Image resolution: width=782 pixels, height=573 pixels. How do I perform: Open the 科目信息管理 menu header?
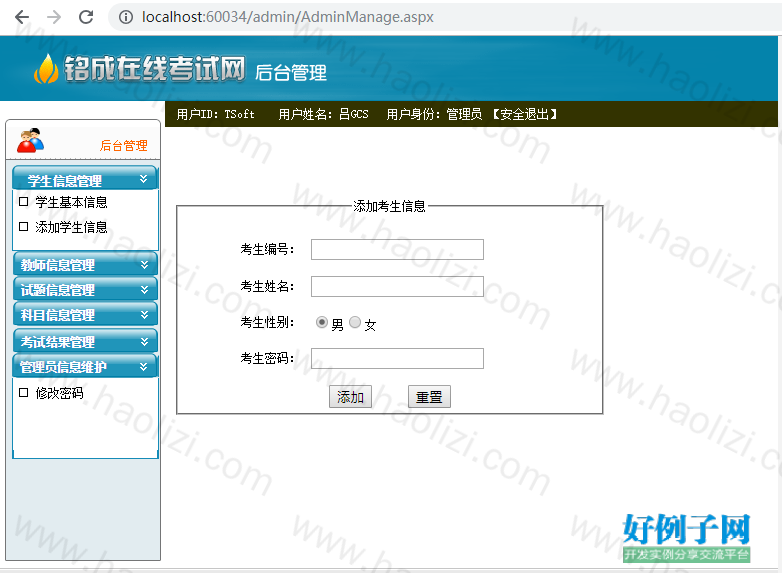[85, 315]
